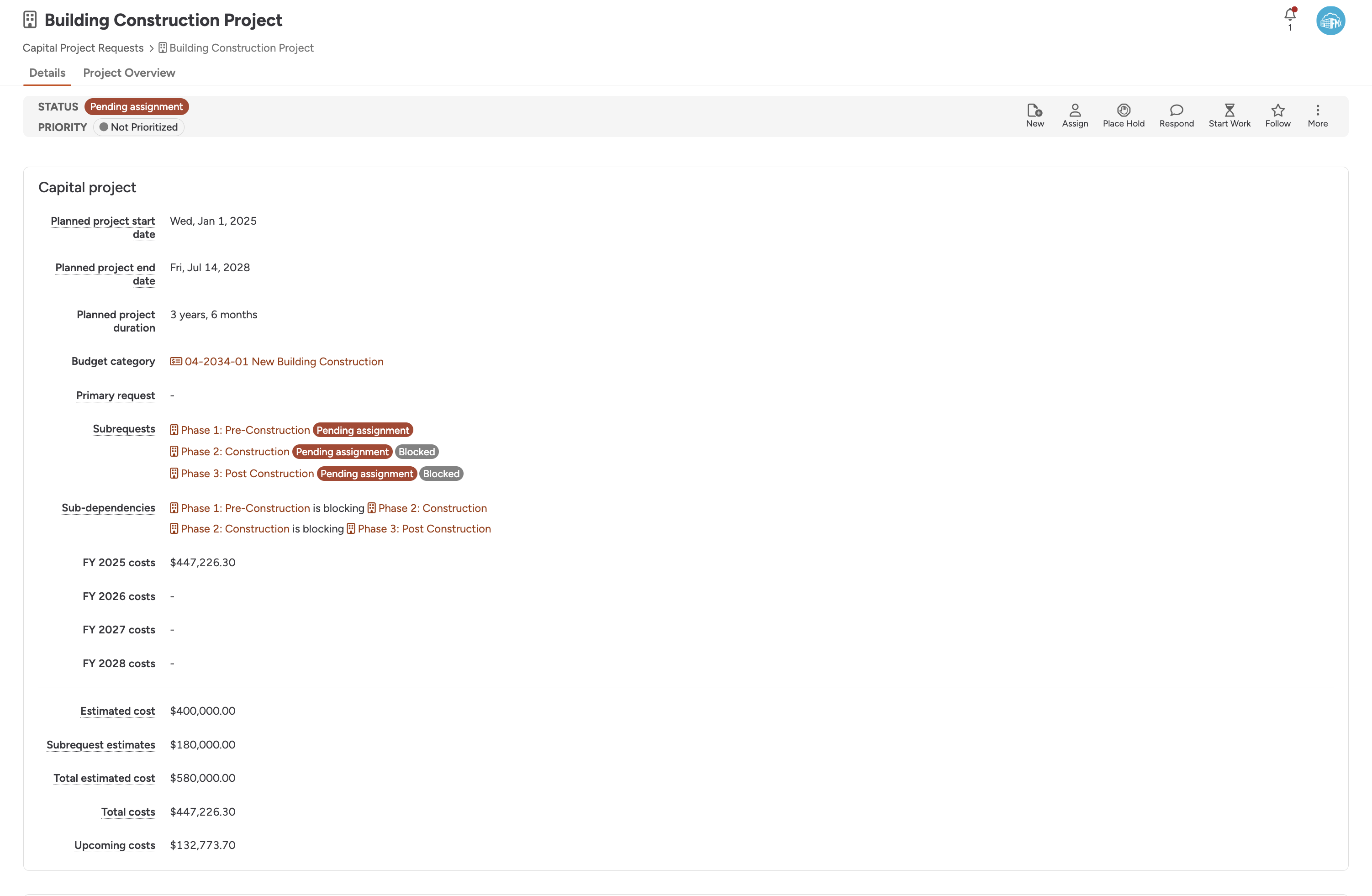
Task: Open the notifications bell
Action: click(x=1290, y=16)
